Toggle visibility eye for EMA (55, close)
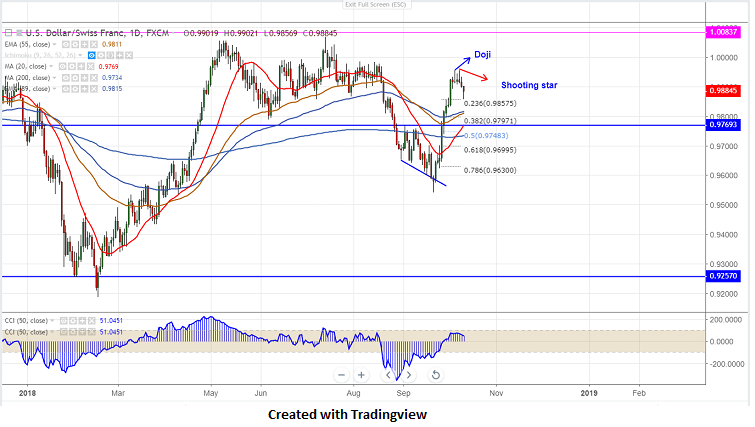The width and height of the screenshot is (755, 427). point(66,44)
